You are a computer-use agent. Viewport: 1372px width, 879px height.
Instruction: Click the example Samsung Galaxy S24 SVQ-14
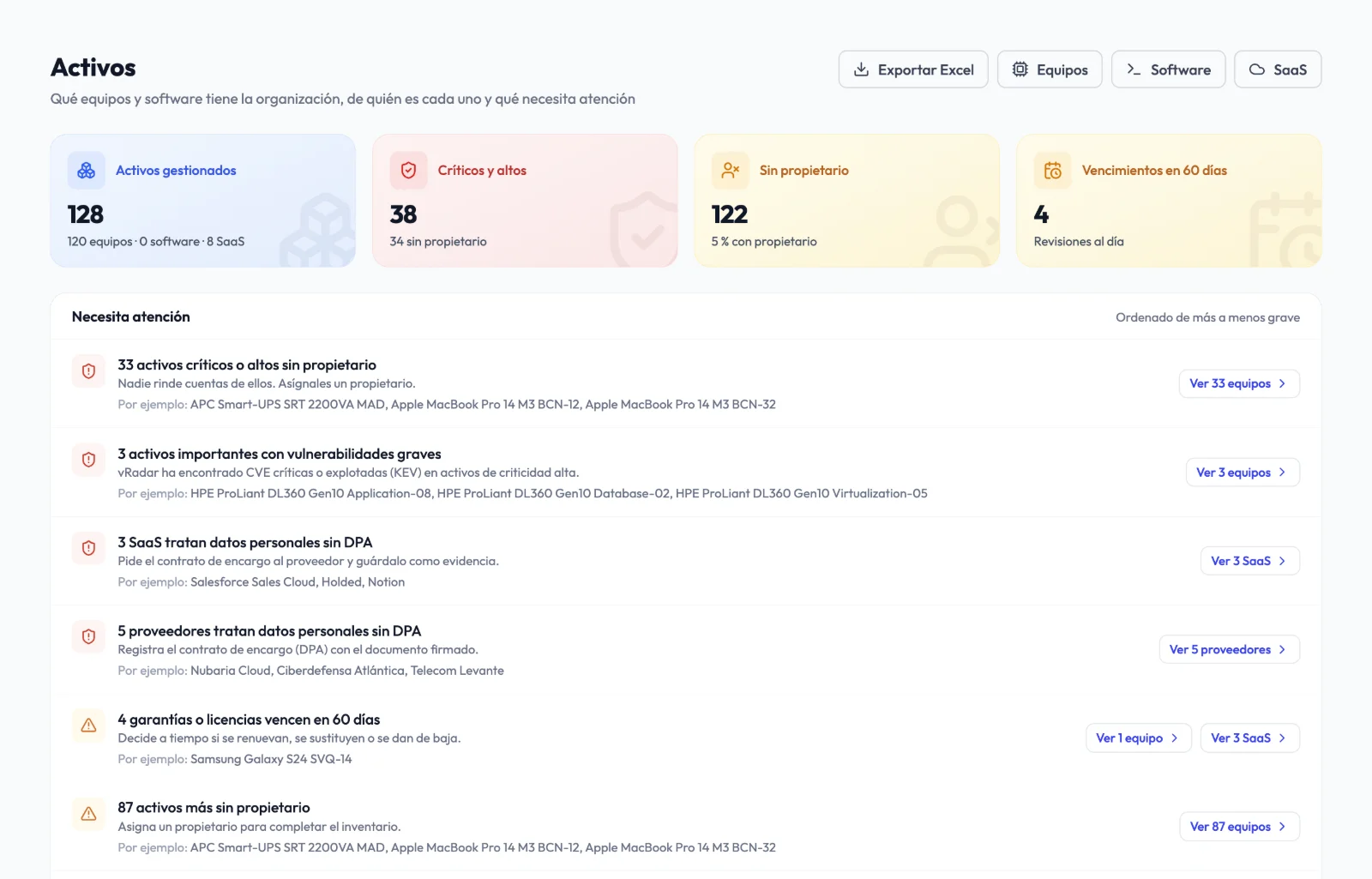(x=271, y=759)
